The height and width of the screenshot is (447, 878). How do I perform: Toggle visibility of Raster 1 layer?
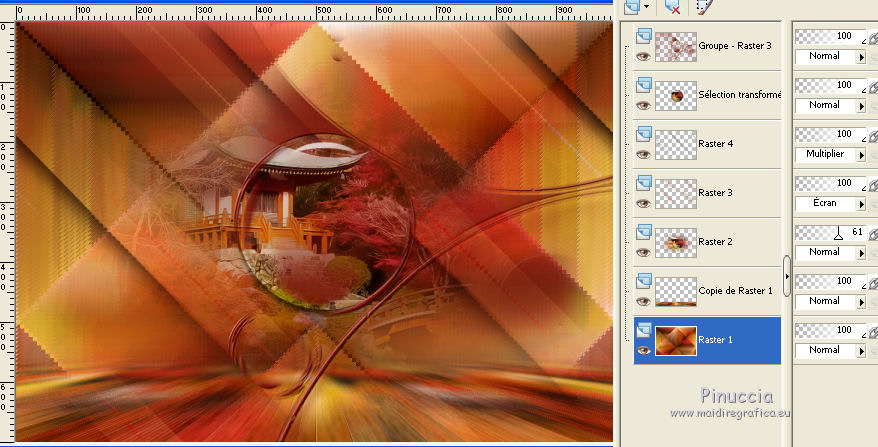643,351
